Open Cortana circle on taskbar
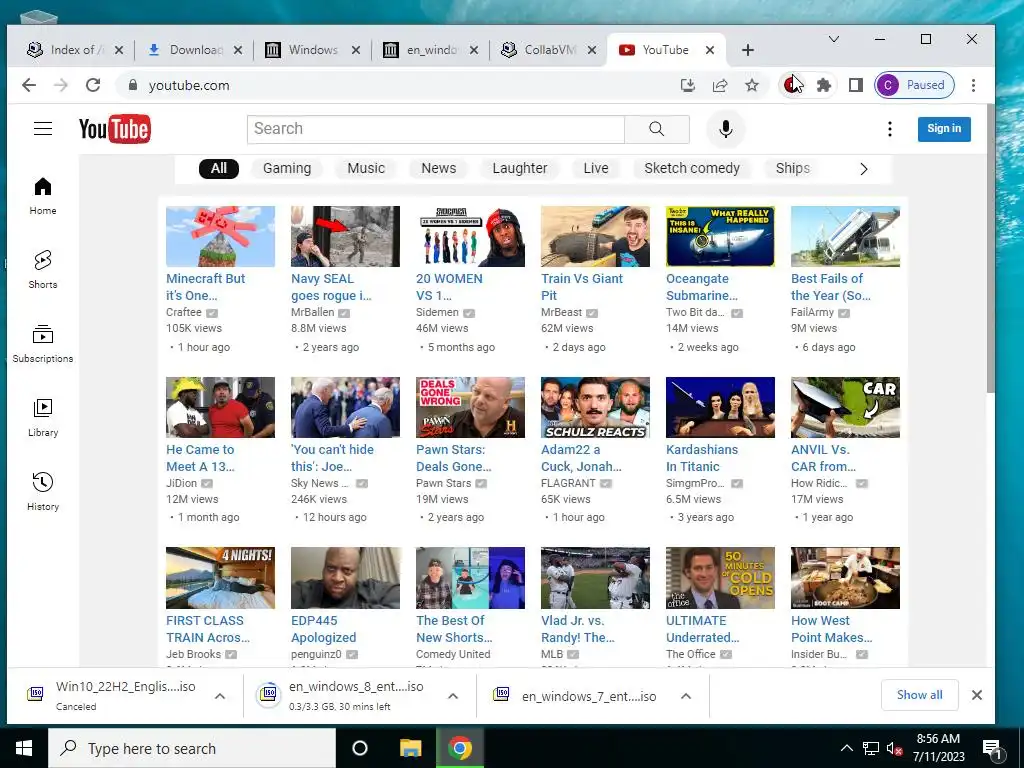Viewport: 1024px width, 768px height. coord(360,748)
